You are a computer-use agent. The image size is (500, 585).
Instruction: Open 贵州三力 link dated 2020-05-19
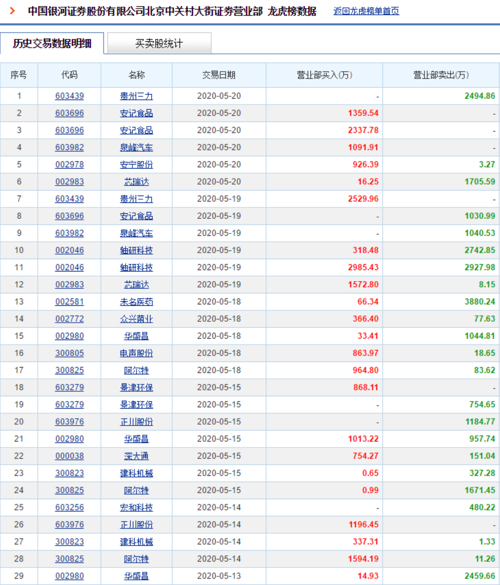tap(136, 199)
